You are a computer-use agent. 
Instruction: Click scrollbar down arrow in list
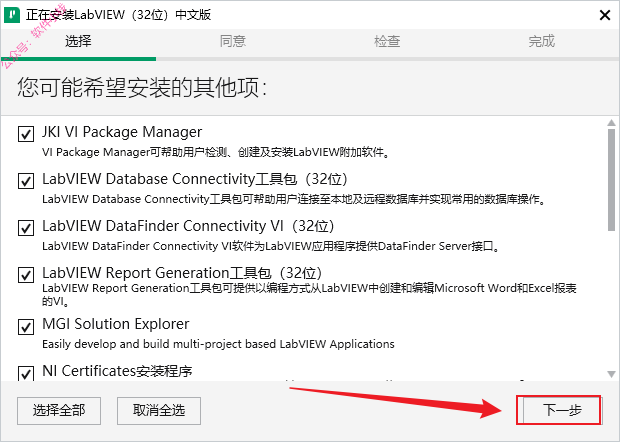click(611, 374)
